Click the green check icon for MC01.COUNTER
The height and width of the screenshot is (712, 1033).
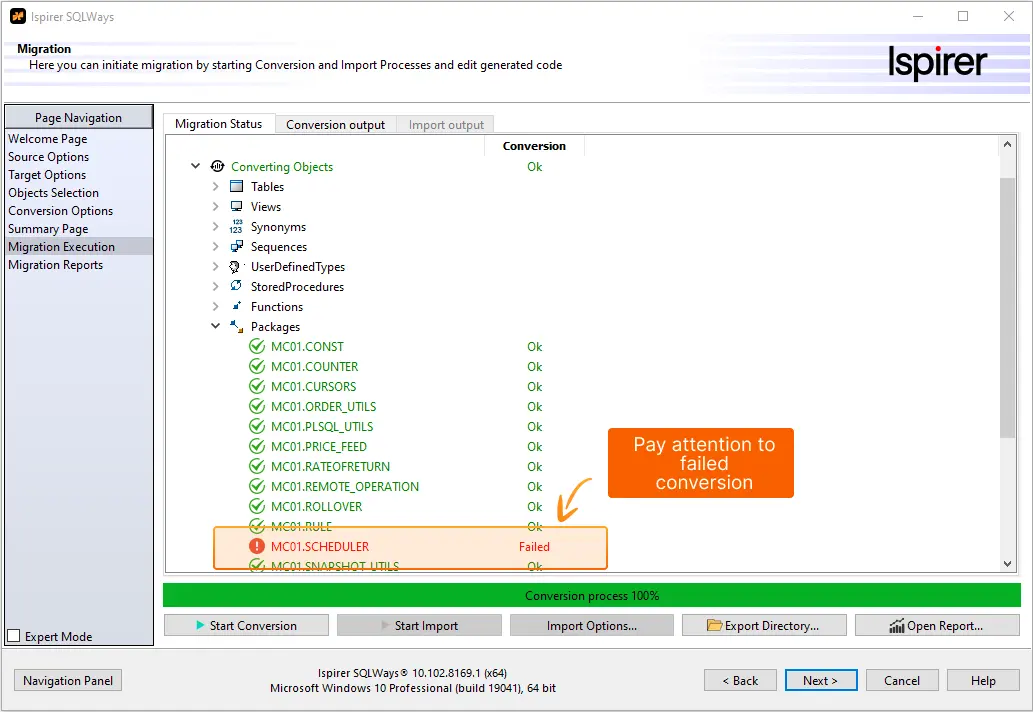[257, 366]
